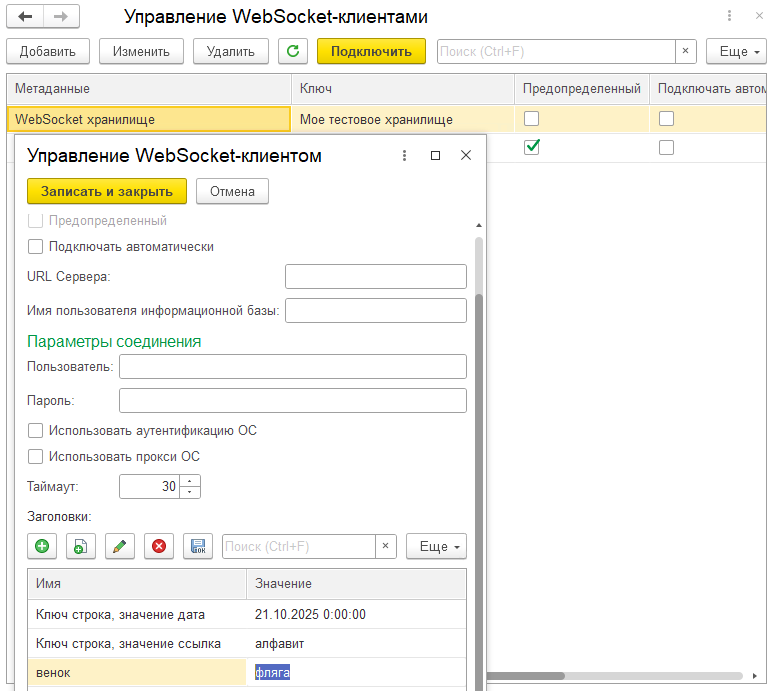Sort list by "Метаданные" column header
The height and width of the screenshot is (691, 775).
(x=148, y=89)
